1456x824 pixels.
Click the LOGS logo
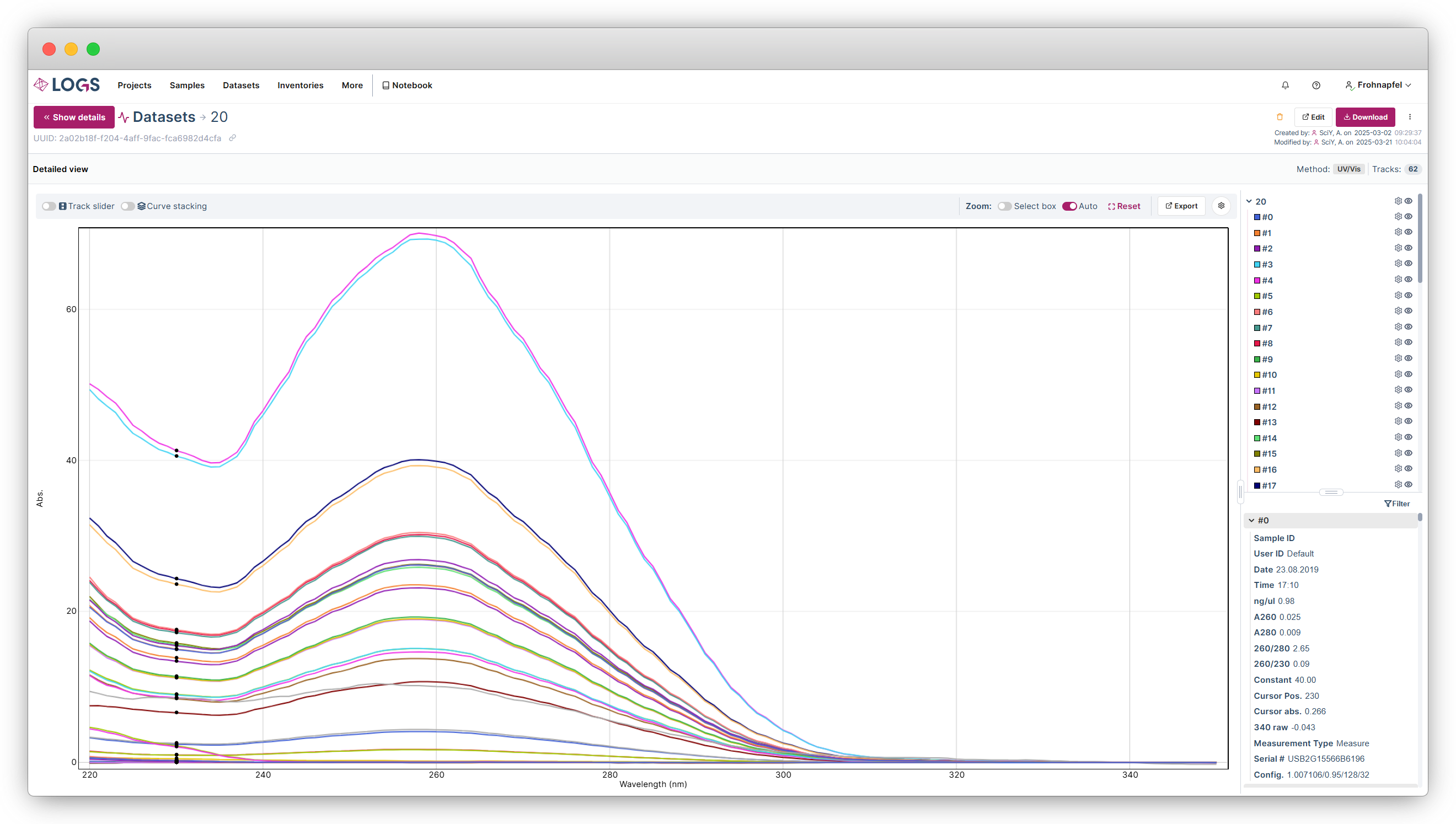(x=67, y=85)
